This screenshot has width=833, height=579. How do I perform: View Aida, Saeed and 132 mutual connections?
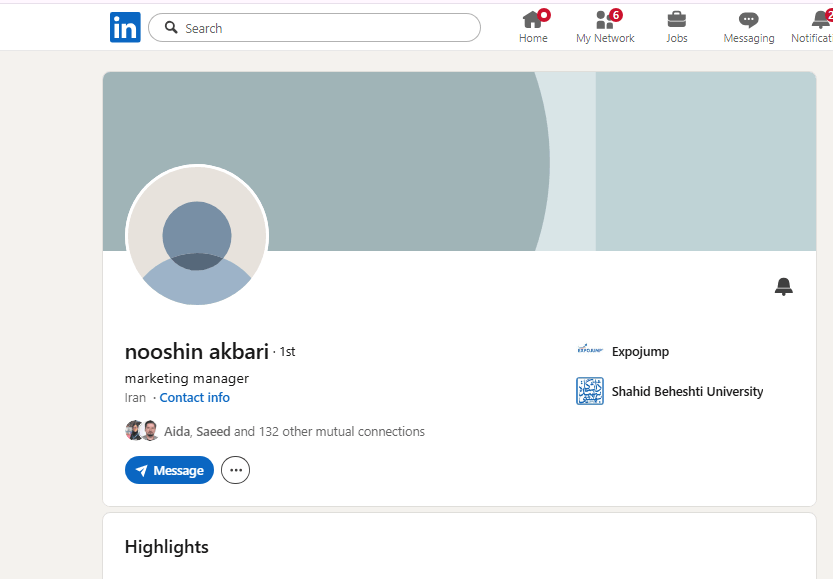tap(294, 431)
